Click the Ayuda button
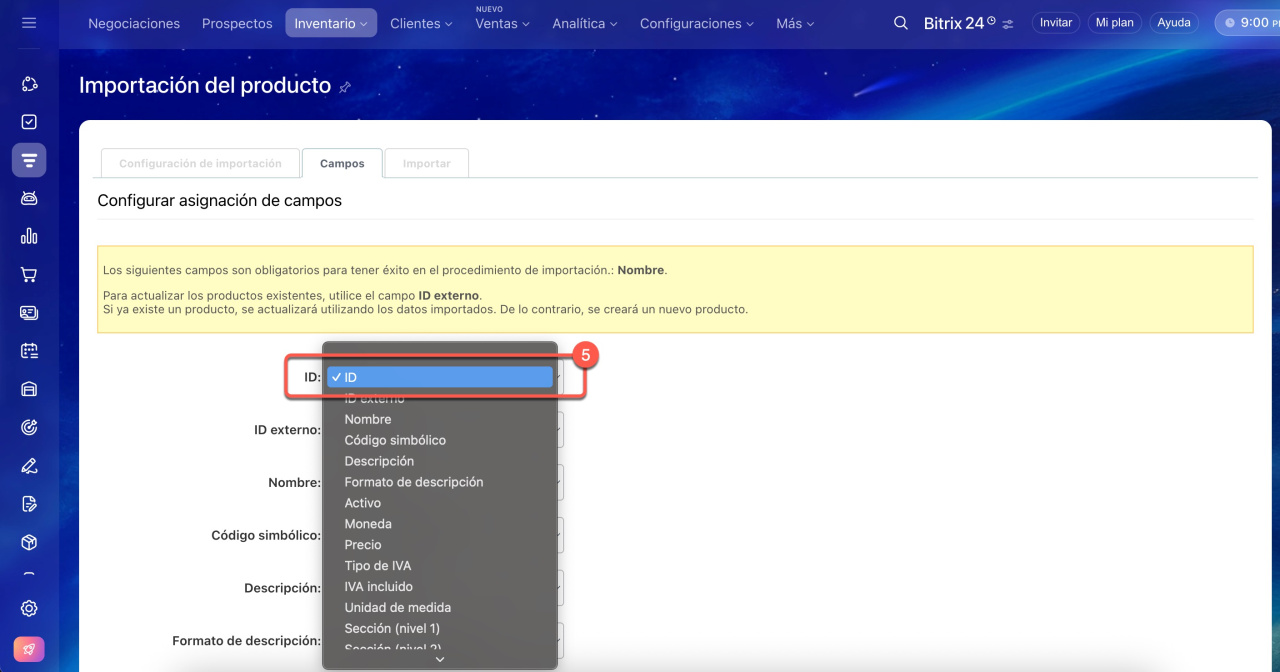Image resolution: width=1280 pixels, height=672 pixels. click(1174, 23)
